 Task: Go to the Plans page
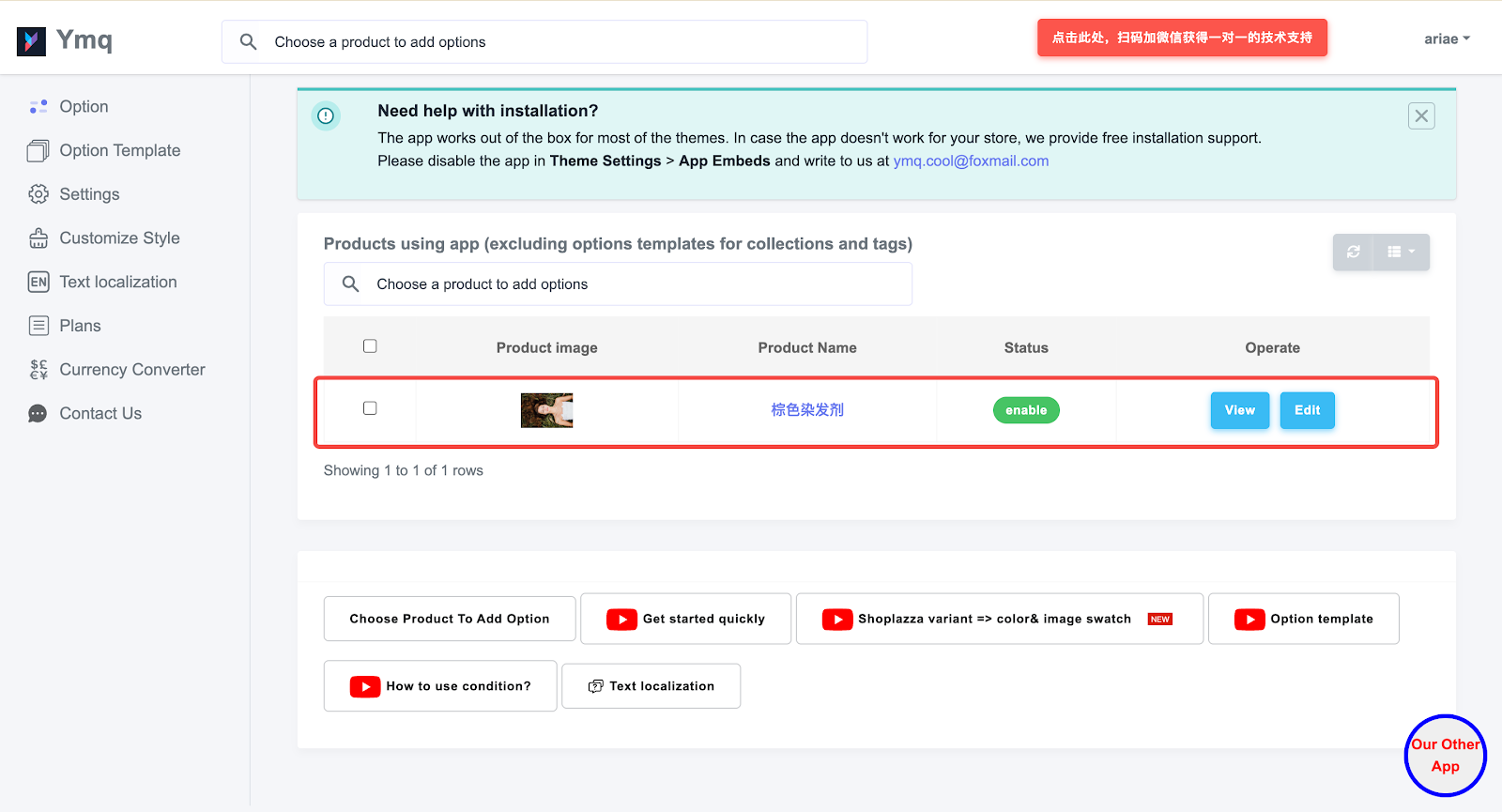point(80,326)
